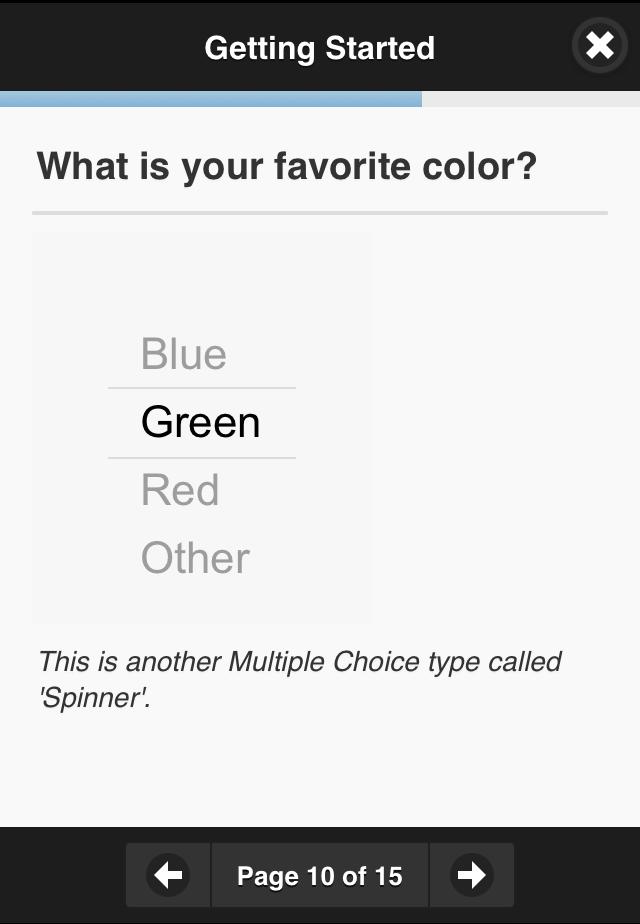Click the blank area below the description
The width and height of the screenshot is (640, 924).
(x=320, y=770)
